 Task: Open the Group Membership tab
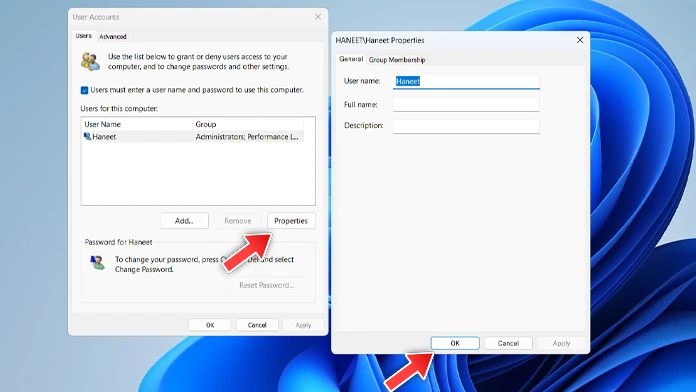[x=397, y=59]
